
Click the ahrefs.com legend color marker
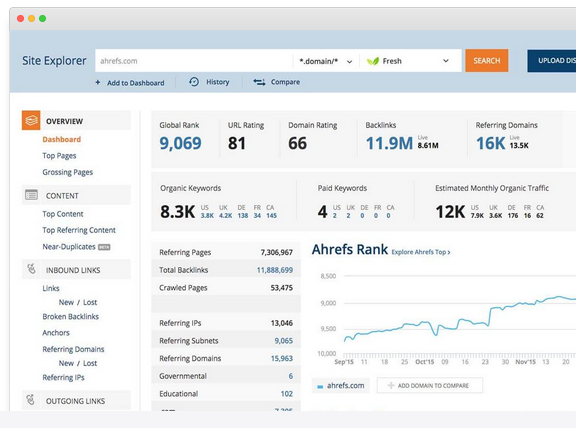coord(320,386)
